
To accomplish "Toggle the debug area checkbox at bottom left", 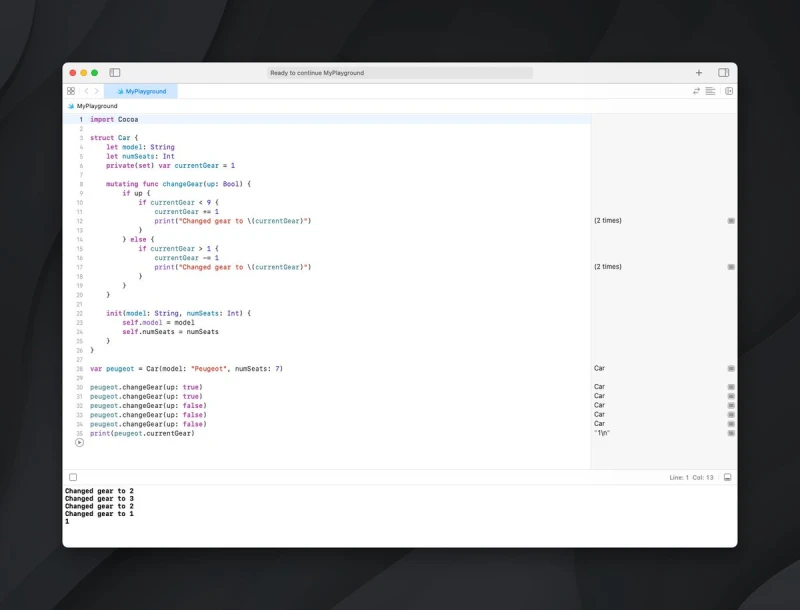I will pyautogui.click(x=73, y=477).
